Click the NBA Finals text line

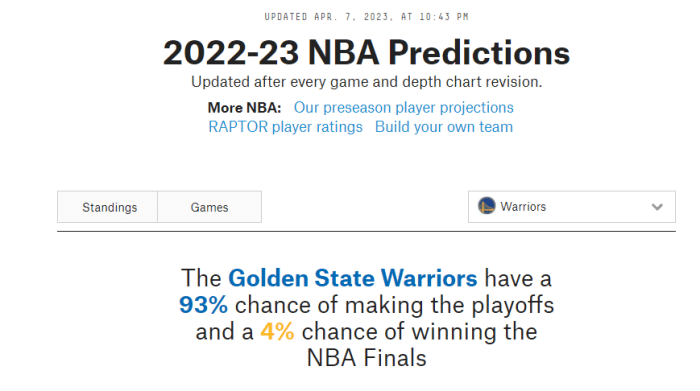pyautogui.click(x=367, y=358)
